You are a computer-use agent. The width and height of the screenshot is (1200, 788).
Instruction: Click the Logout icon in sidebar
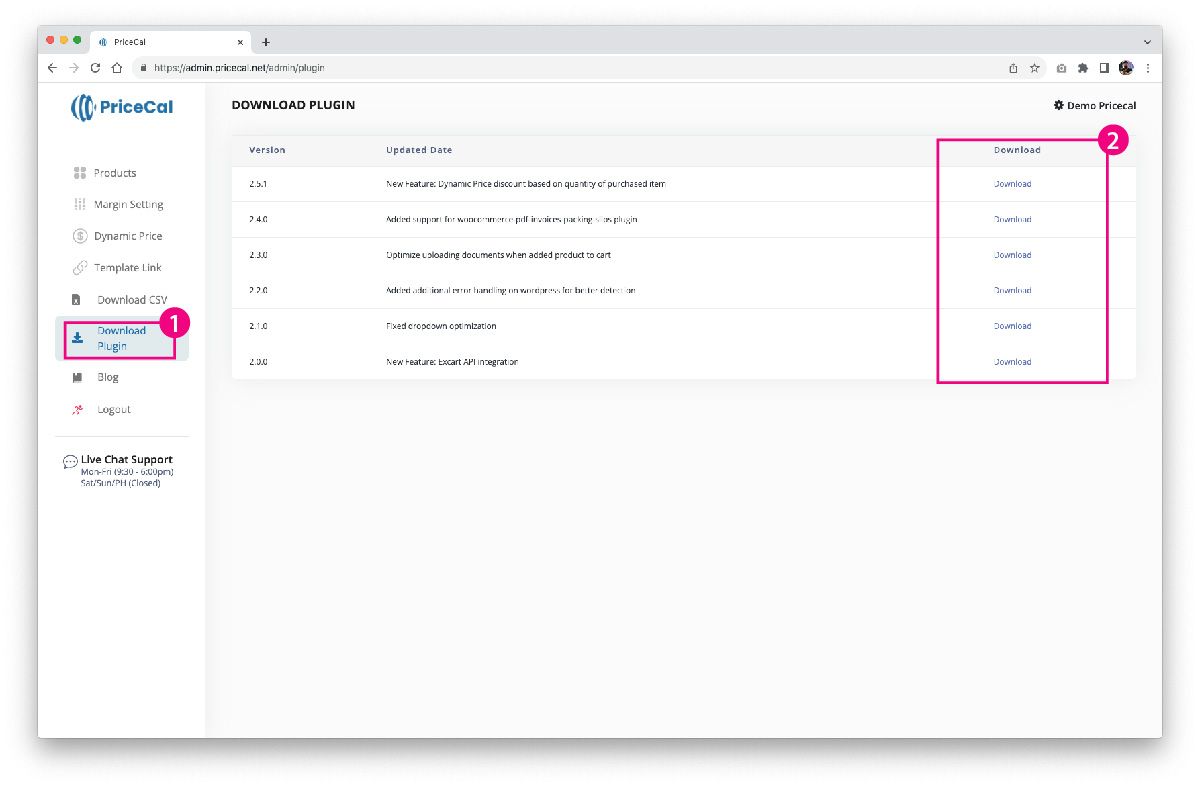coord(78,410)
